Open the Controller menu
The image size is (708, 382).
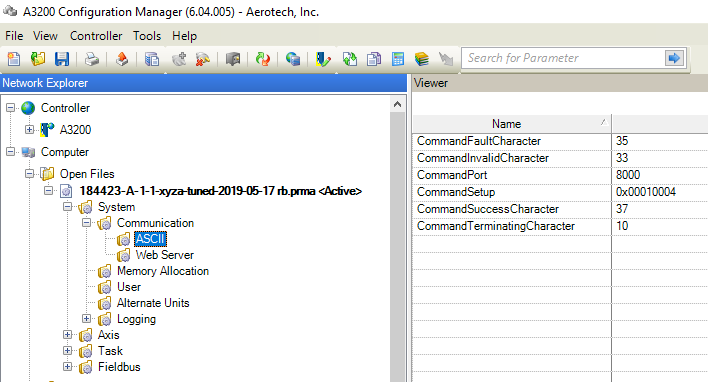click(96, 36)
